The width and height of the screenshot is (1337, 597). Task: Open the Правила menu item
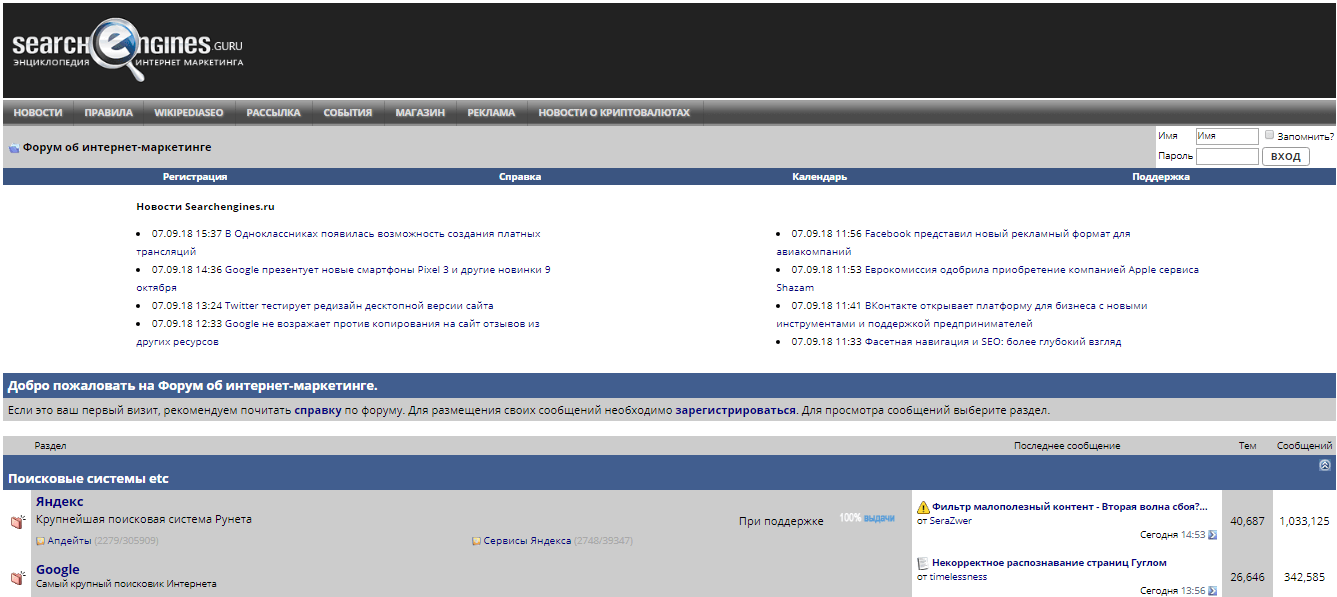[x=108, y=113]
